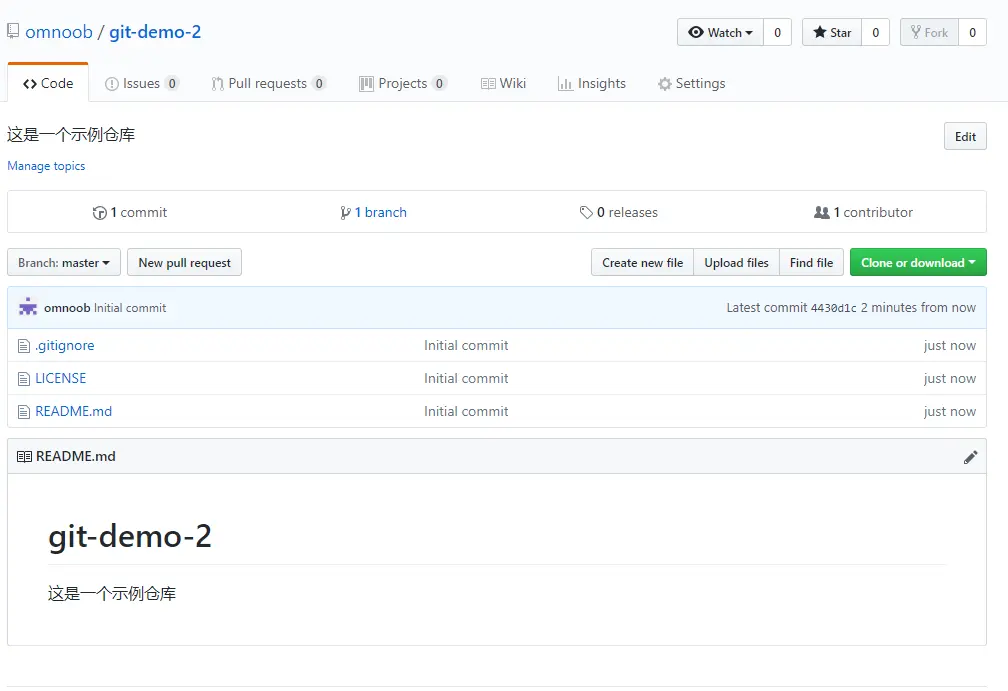Click the fork icon in the Fork button
This screenshot has height=691, width=1008.
(x=916, y=32)
